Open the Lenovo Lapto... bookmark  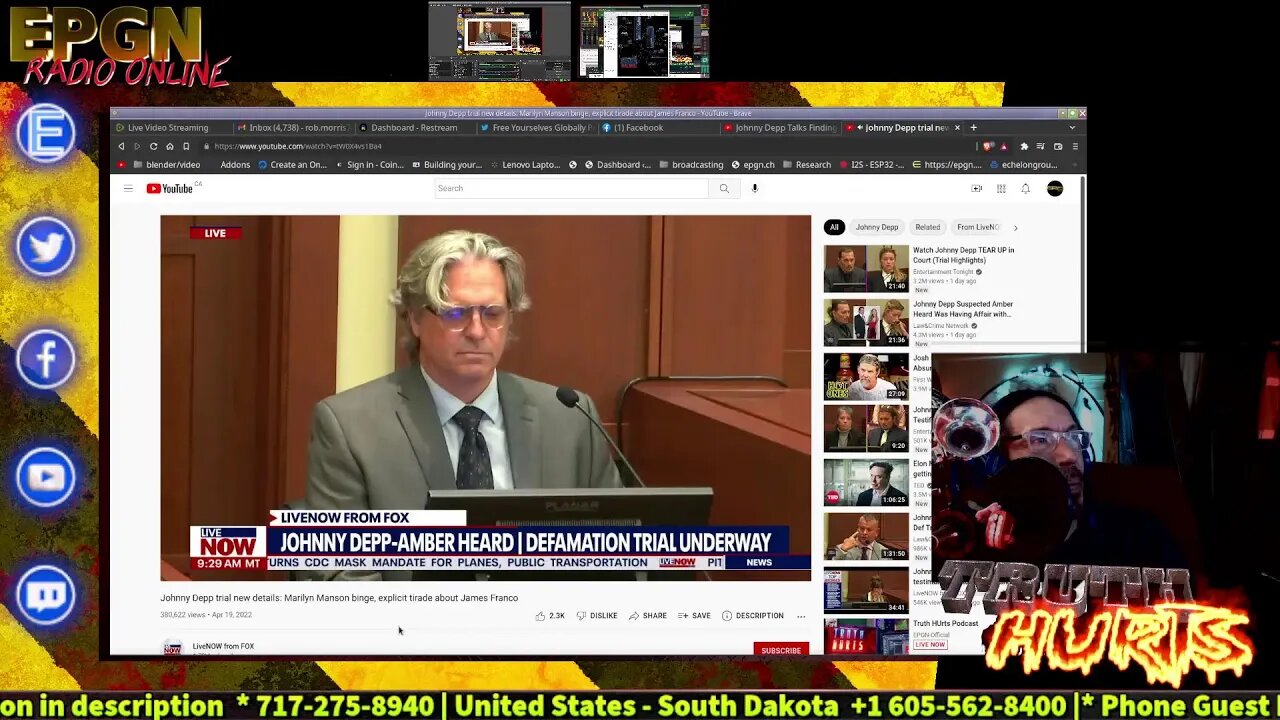[x=525, y=165]
